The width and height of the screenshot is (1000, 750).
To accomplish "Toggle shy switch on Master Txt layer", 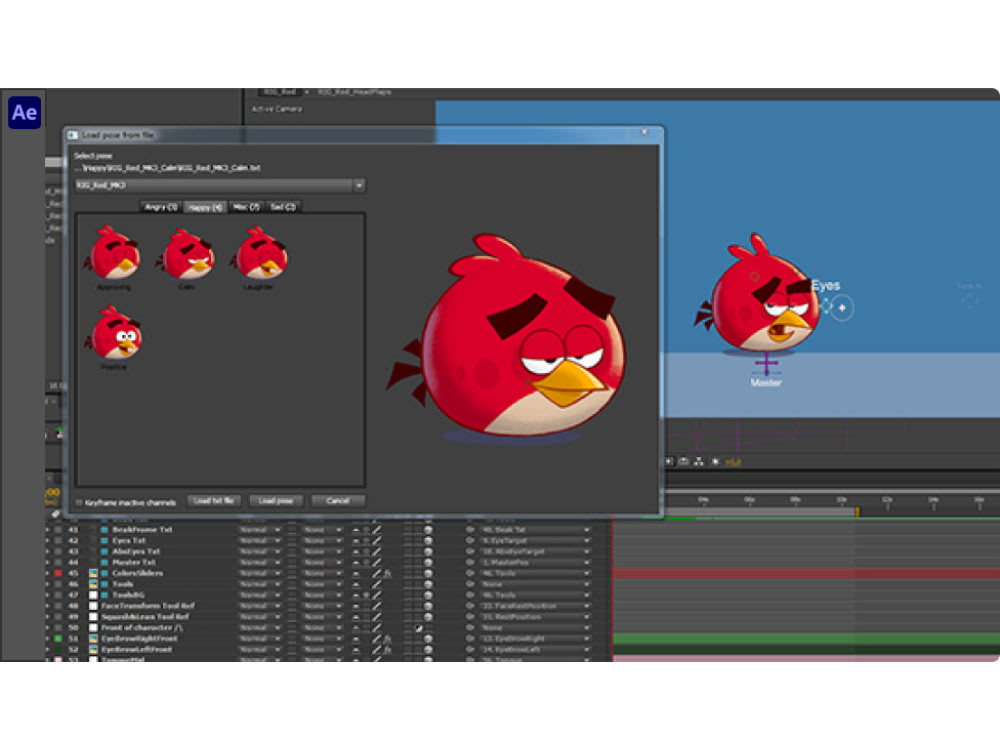I will pyautogui.click(x=356, y=562).
